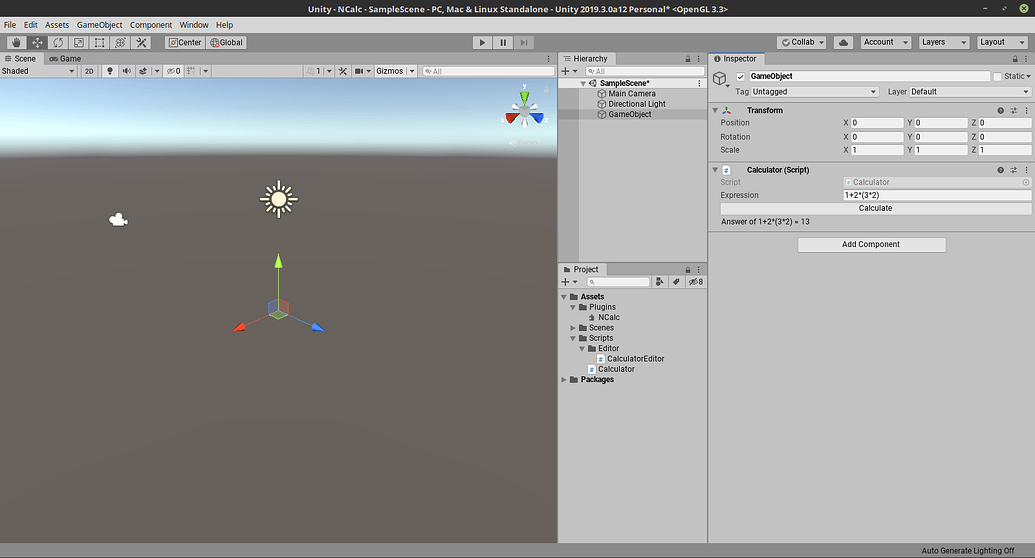Viewport: 1035px width, 558px height.
Task: Open the File menu
Action: click(10, 25)
